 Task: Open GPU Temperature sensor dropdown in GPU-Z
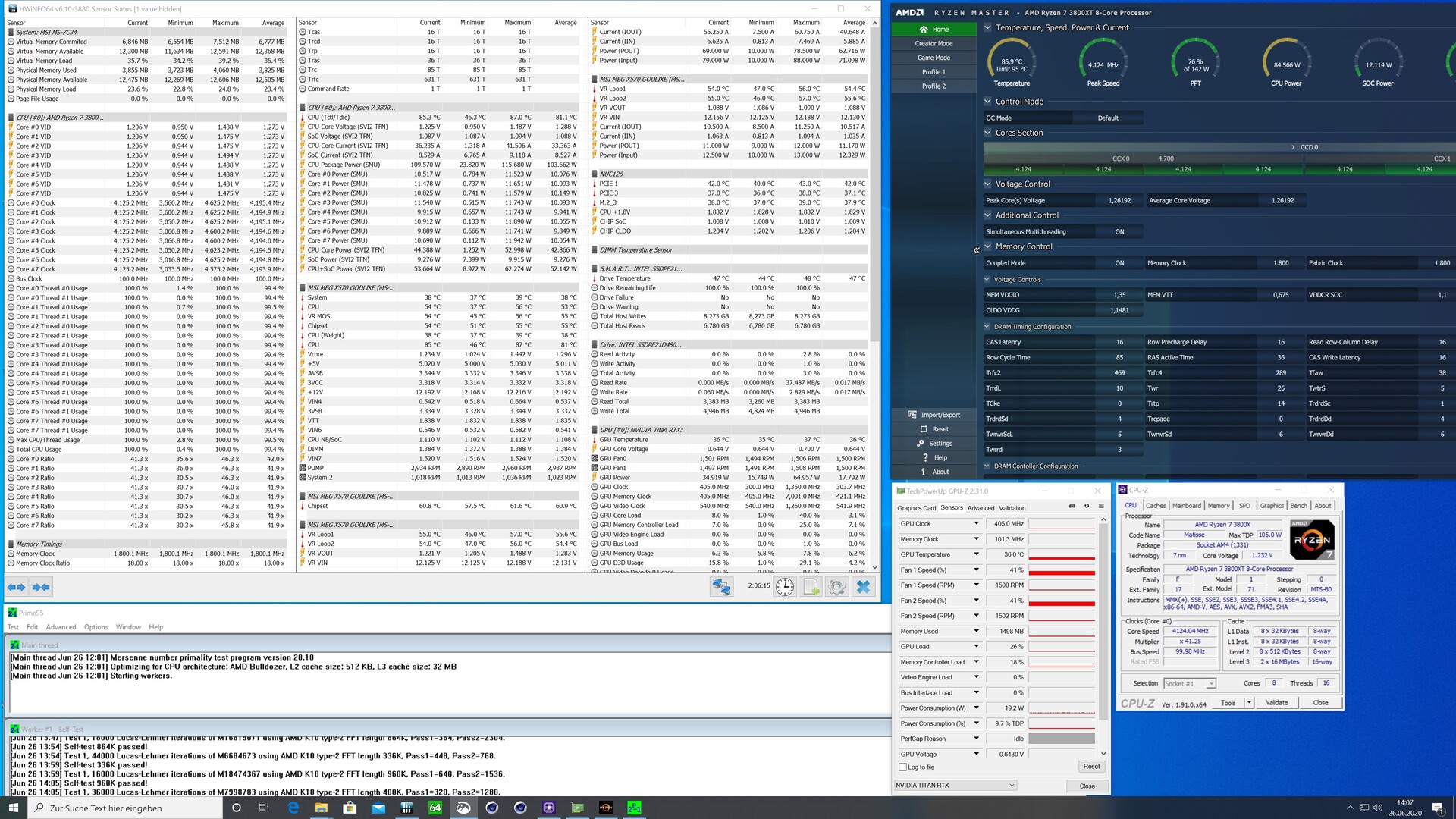(976, 554)
